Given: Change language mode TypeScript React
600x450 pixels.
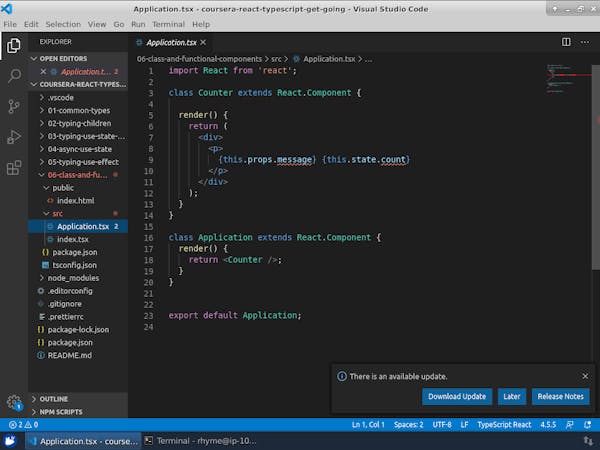Looking at the screenshot, I should (504, 425).
